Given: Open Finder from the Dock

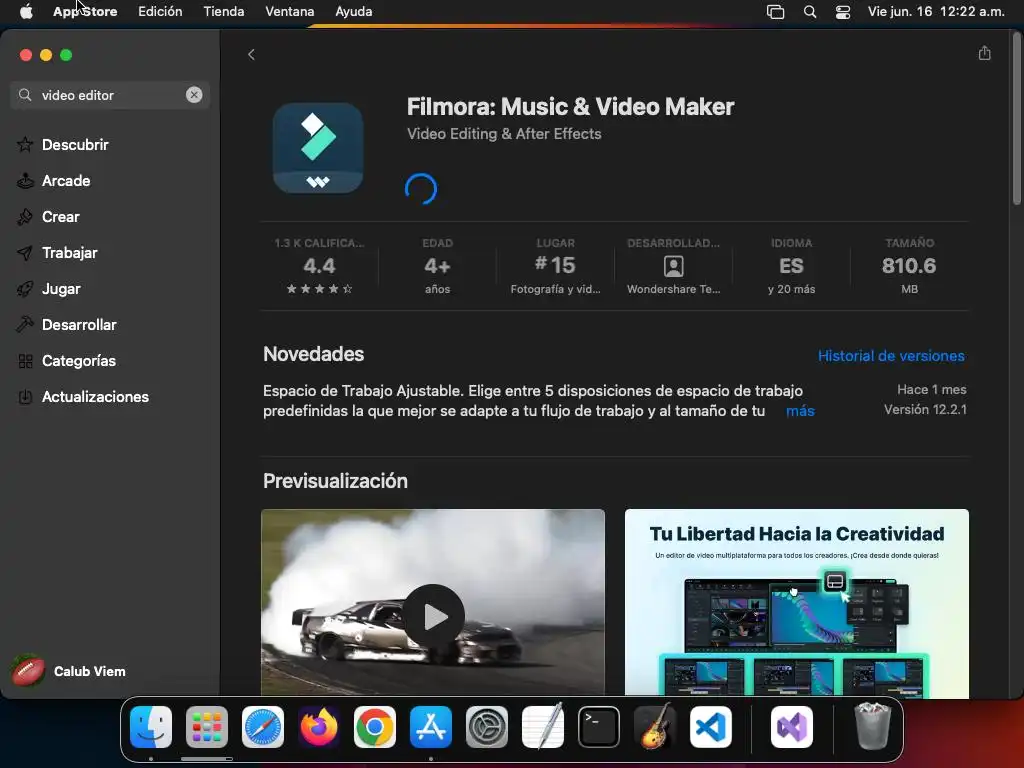Looking at the screenshot, I should pos(151,727).
